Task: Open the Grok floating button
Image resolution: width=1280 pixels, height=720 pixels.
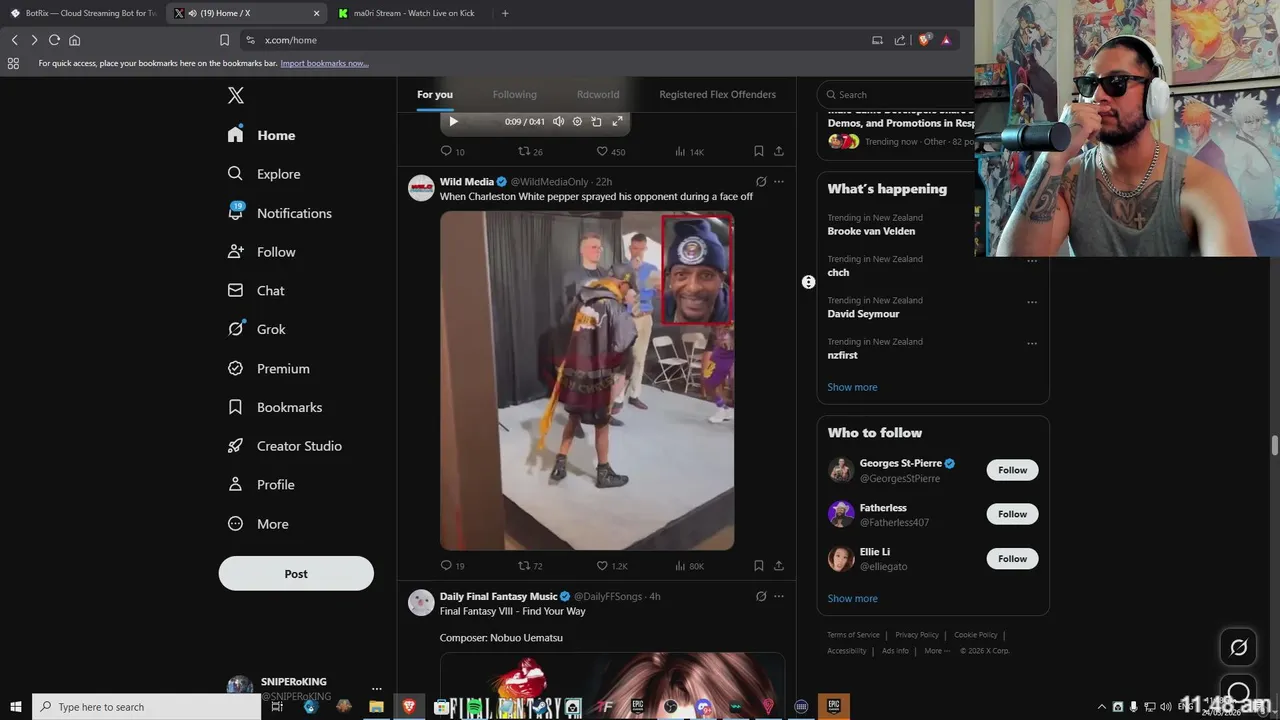Action: pyautogui.click(x=1238, y=648)
